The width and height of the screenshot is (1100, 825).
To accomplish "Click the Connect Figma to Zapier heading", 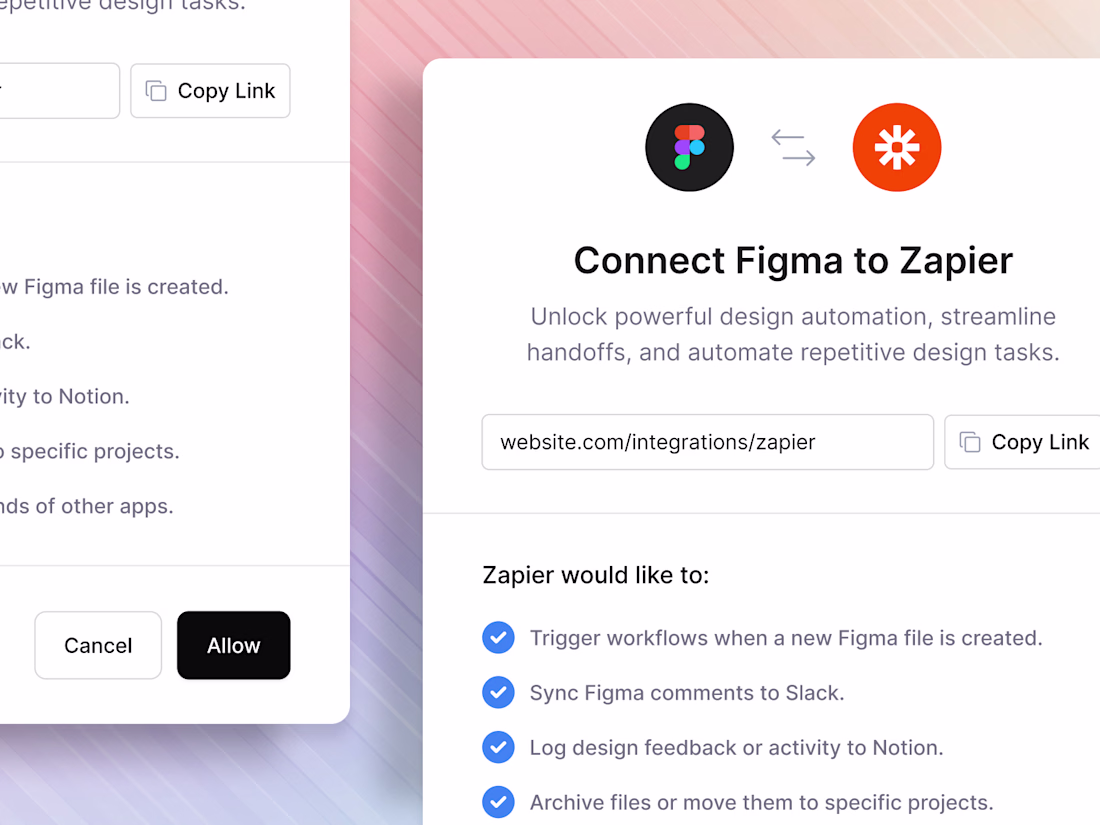I will coord(793,261).
